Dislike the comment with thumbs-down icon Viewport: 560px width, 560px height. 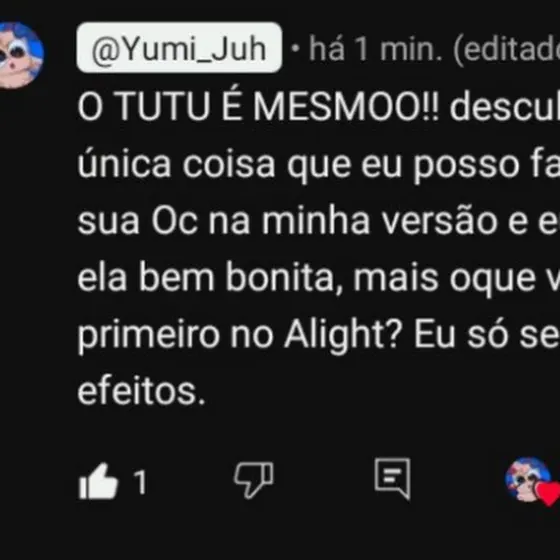[x=254, y=480]
